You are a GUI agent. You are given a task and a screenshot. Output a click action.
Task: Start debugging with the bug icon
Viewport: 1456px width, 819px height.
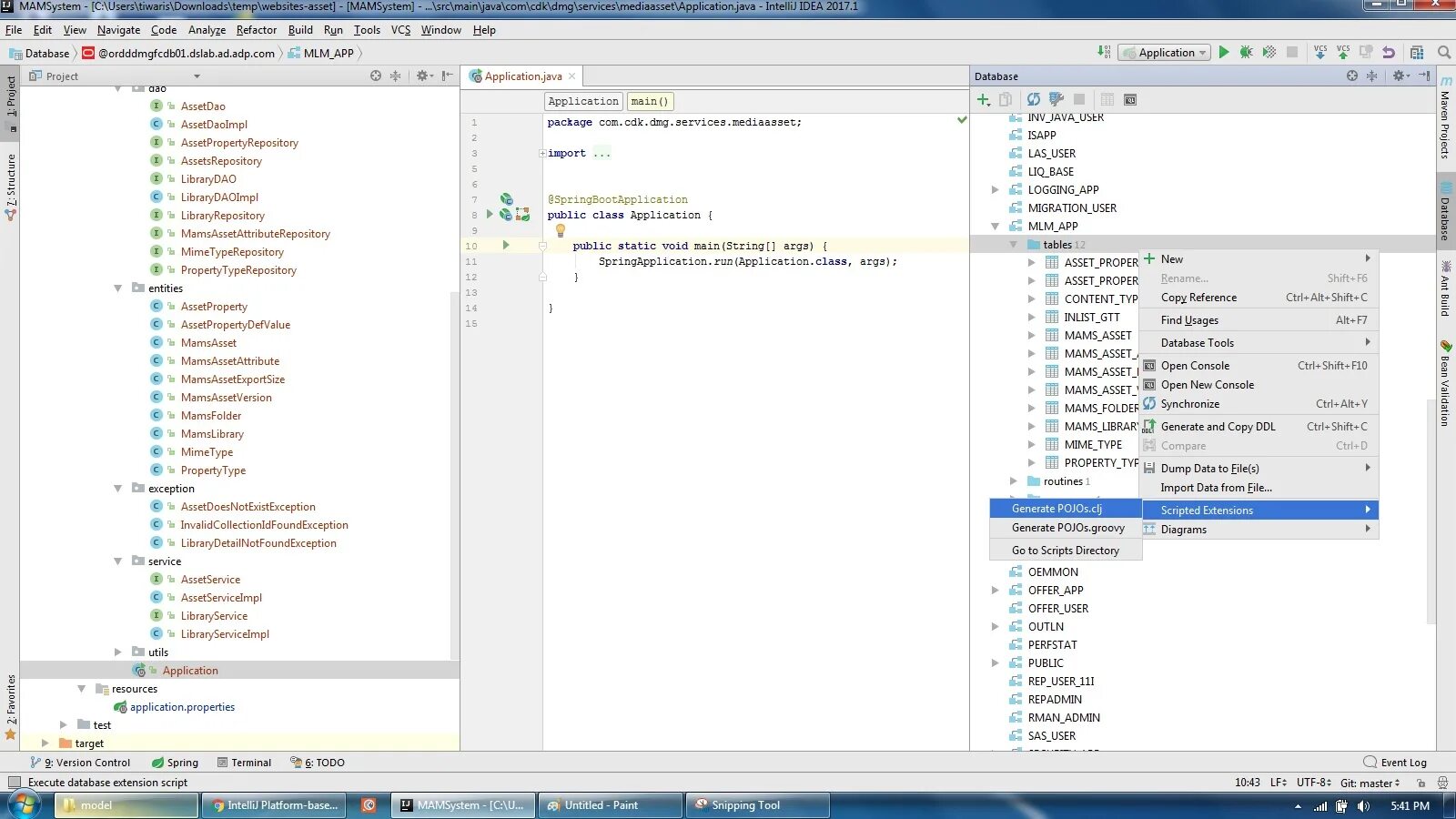point(1247,53)
